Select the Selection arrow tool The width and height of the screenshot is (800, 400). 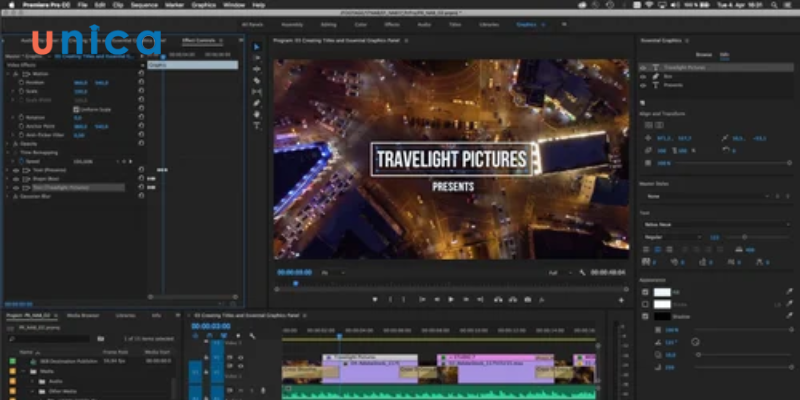pyautogui.click(x=256, y=47)
